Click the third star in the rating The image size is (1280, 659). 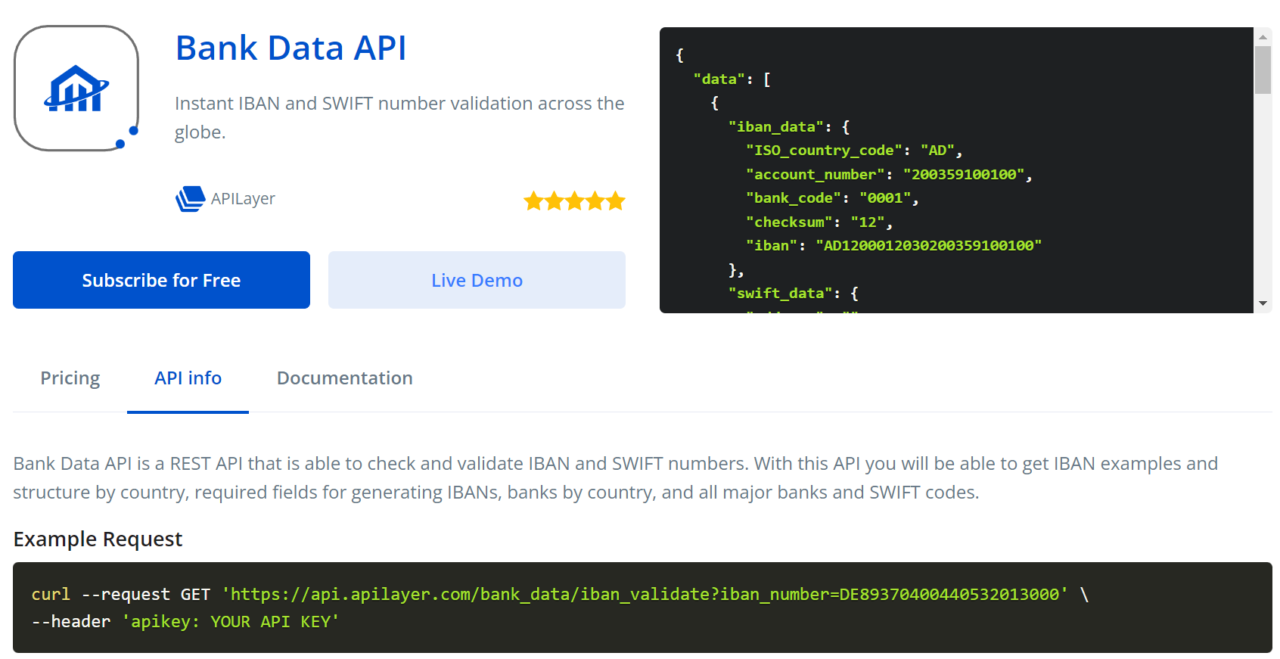point(574,201)
